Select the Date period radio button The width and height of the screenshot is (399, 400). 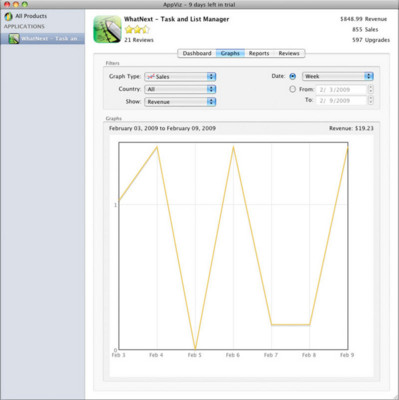point(293,76)
